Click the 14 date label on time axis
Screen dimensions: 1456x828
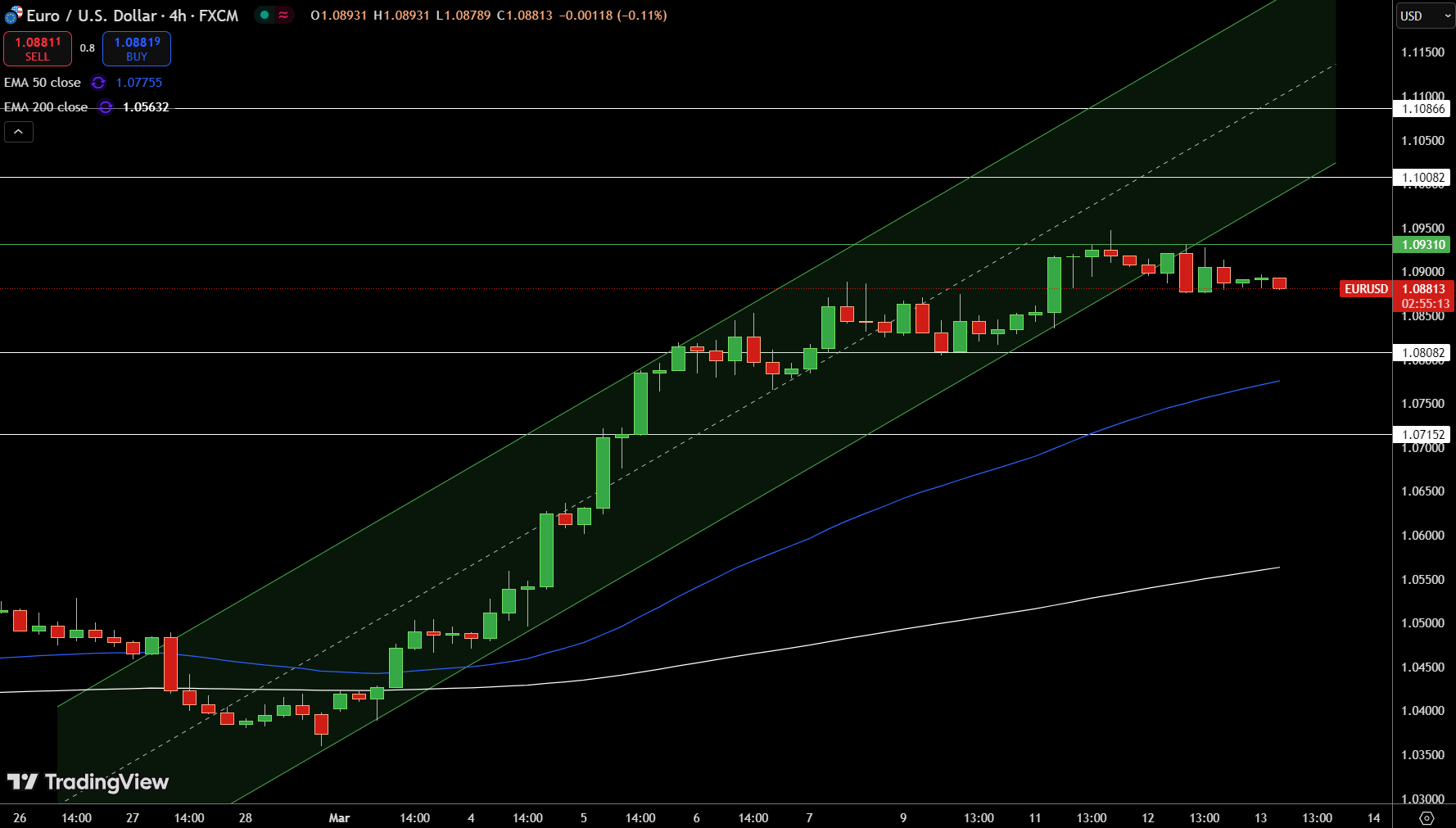click(x=1373, y=817)
